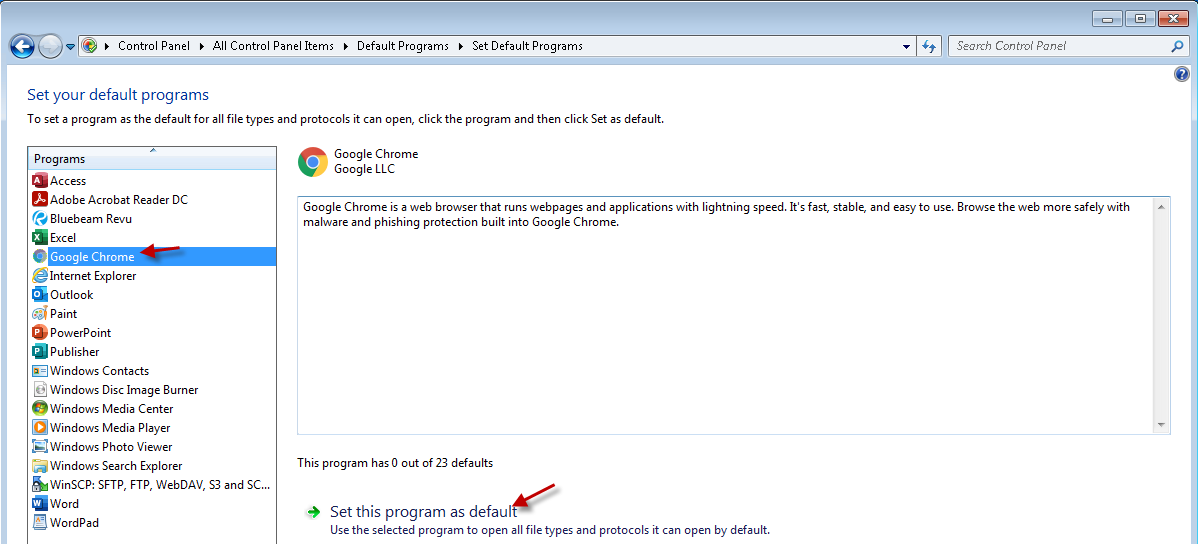
Task: Expand the arrow before Control Panel breadcrumb
Action: click(107, 46)
